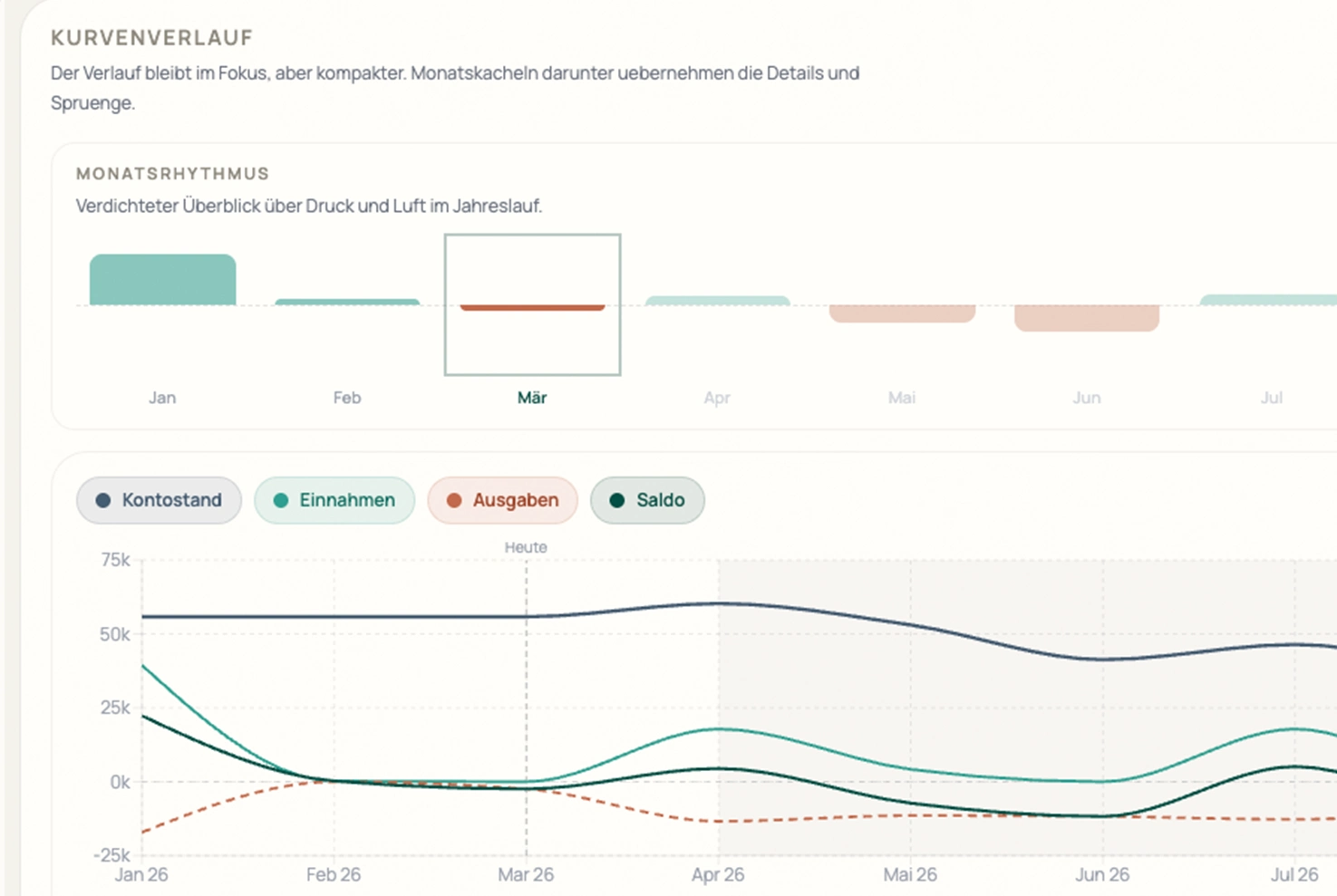Click the dark blue Kontostand legend dot
Image resolution: width=1337 pixels, height=896 pixels.
click(x=103, y=500)
